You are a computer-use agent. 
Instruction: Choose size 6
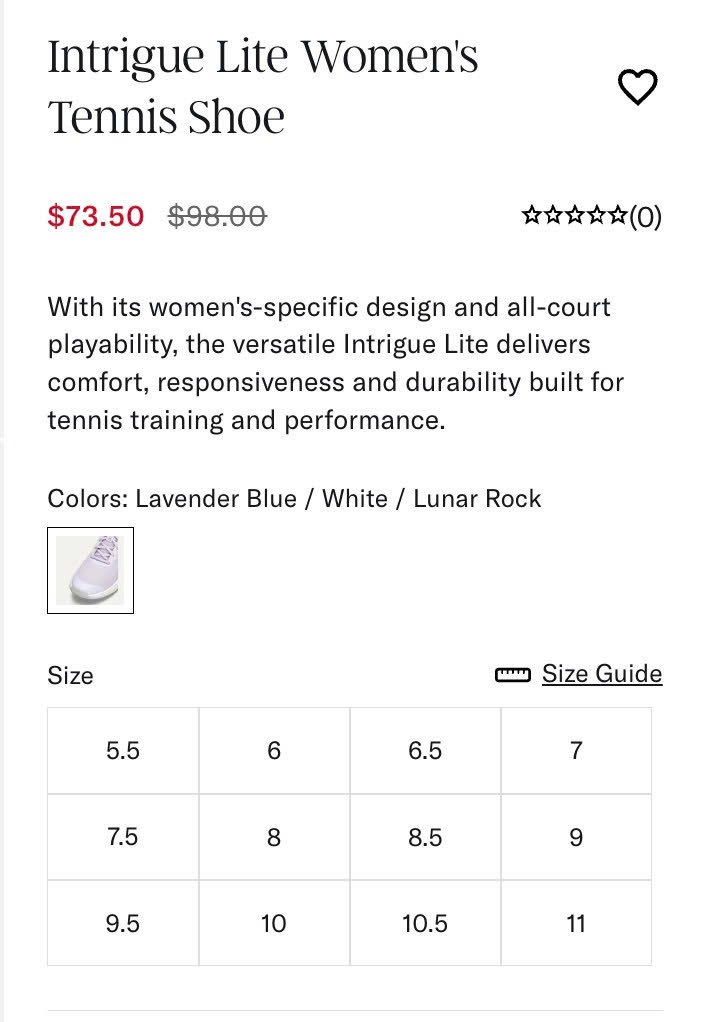(274, 751)
